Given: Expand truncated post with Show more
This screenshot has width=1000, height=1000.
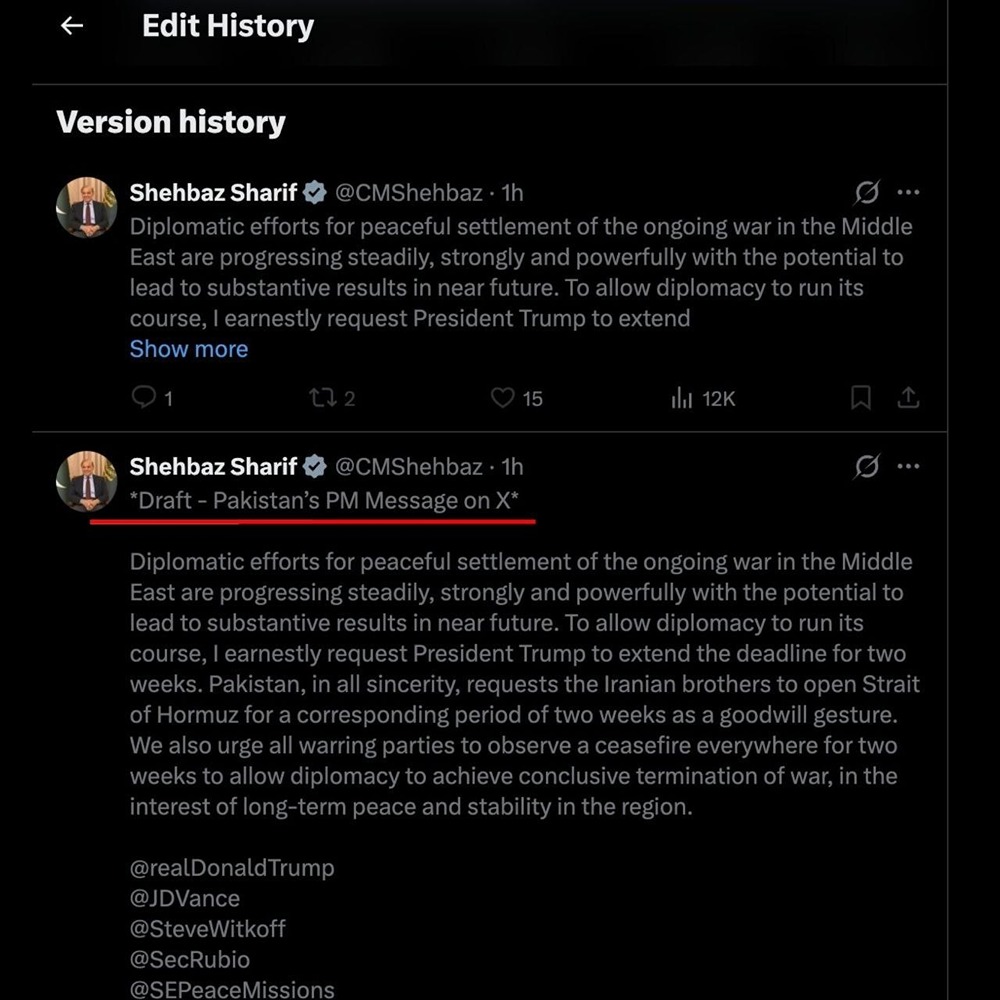Looking at the screenshot, I should point(189,349).
